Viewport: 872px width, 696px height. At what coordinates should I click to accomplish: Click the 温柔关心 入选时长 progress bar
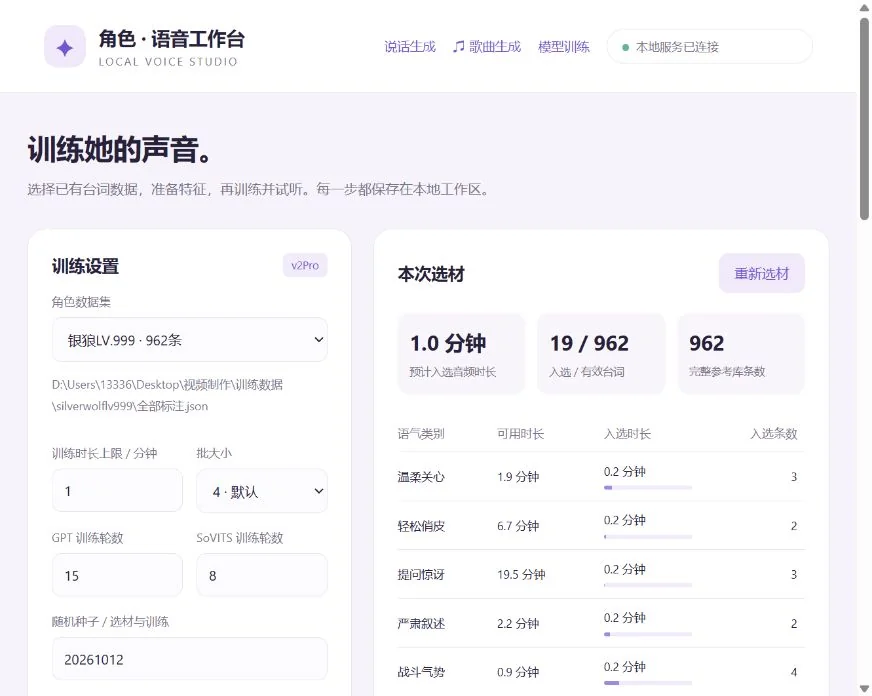click(x=648, y=488)
